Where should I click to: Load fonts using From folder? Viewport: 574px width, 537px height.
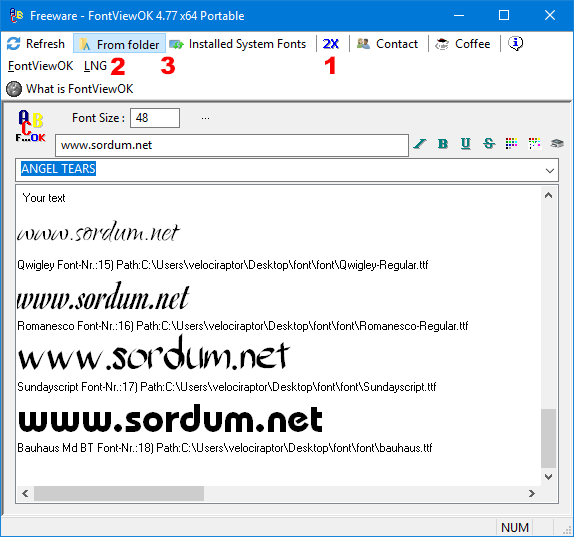click(x=120, y=44)
